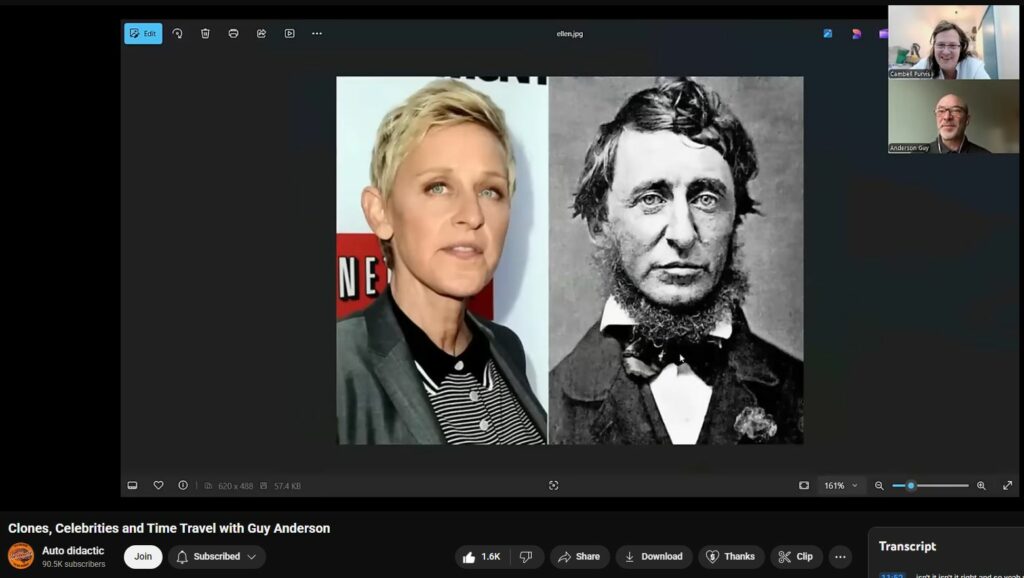This screenshot has height=578, width=1024.
Task: Click the Clip scissors button
Action: [x=796, y=556]
